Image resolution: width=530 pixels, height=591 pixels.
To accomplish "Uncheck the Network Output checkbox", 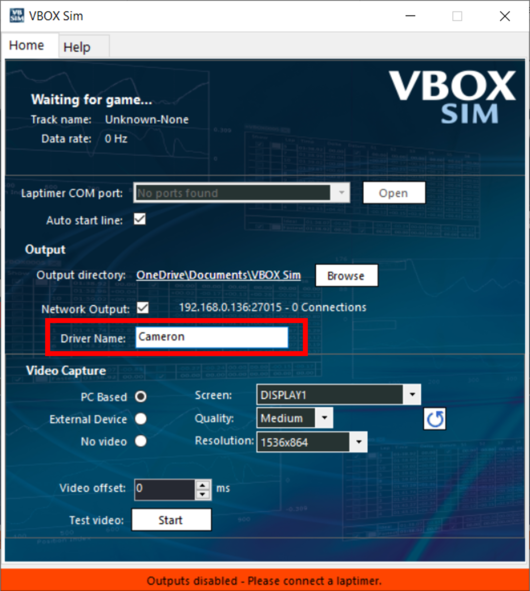I will 143,308.
